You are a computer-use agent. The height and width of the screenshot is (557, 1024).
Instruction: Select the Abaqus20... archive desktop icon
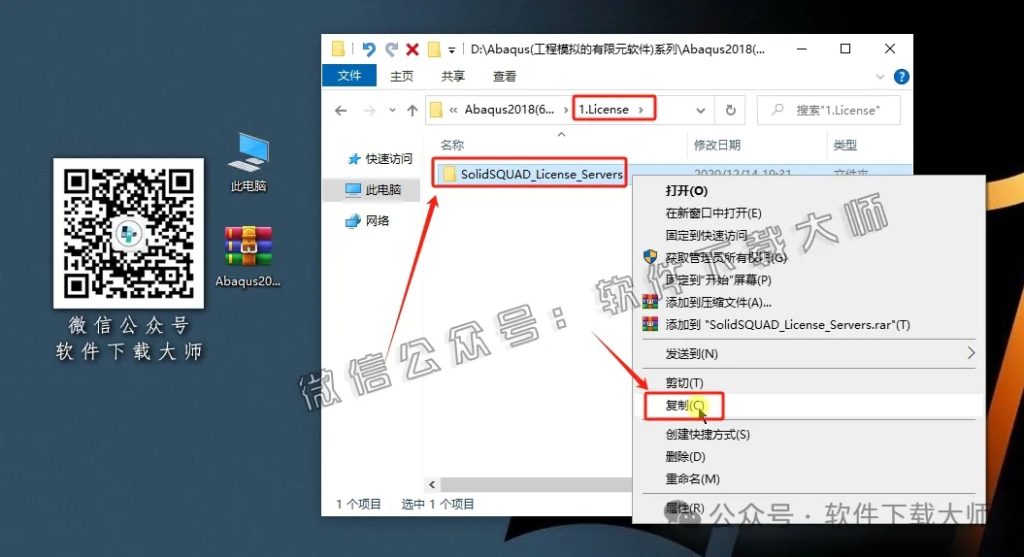pos(248,256)
